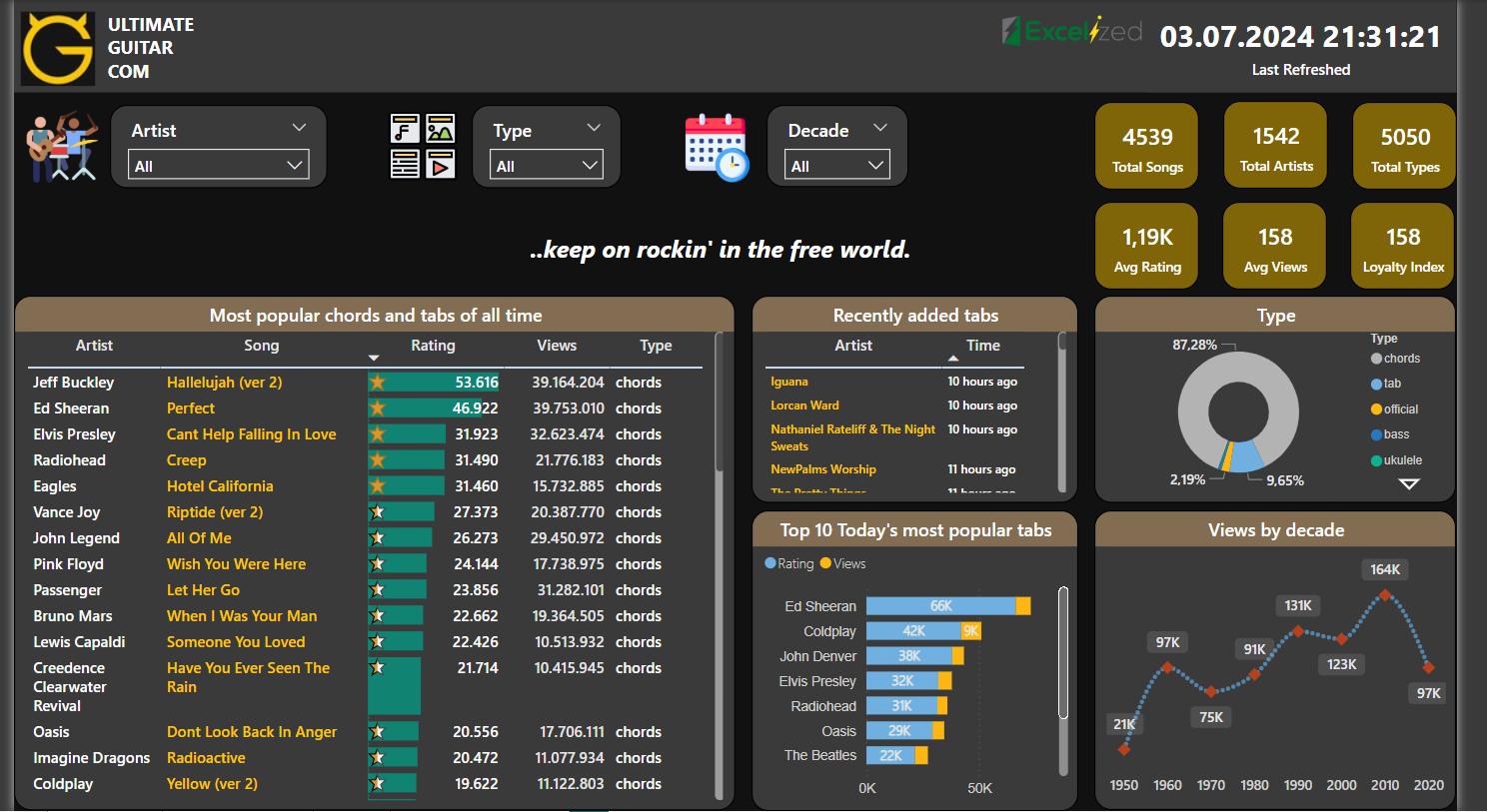Image resolution: width=1487 pixels, height=812 pixels.
Task: Click the media type grid icon
Action: point(423,146)
